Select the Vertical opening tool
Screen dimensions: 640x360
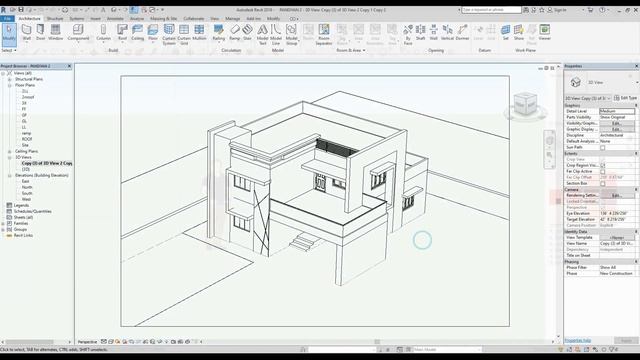pyautogui.click(x=447, y=32)
